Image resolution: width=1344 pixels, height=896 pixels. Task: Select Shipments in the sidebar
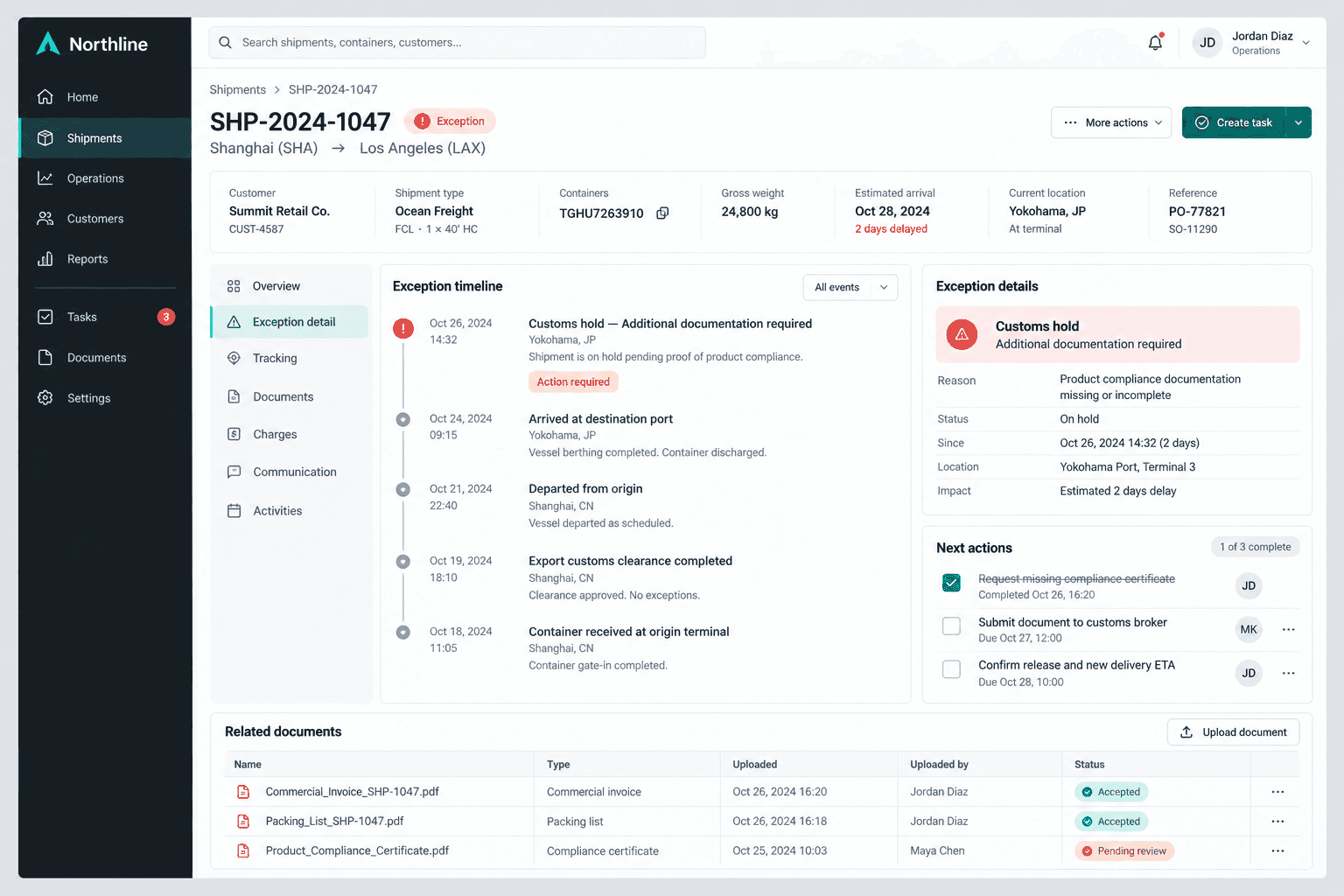pos(105,138)
